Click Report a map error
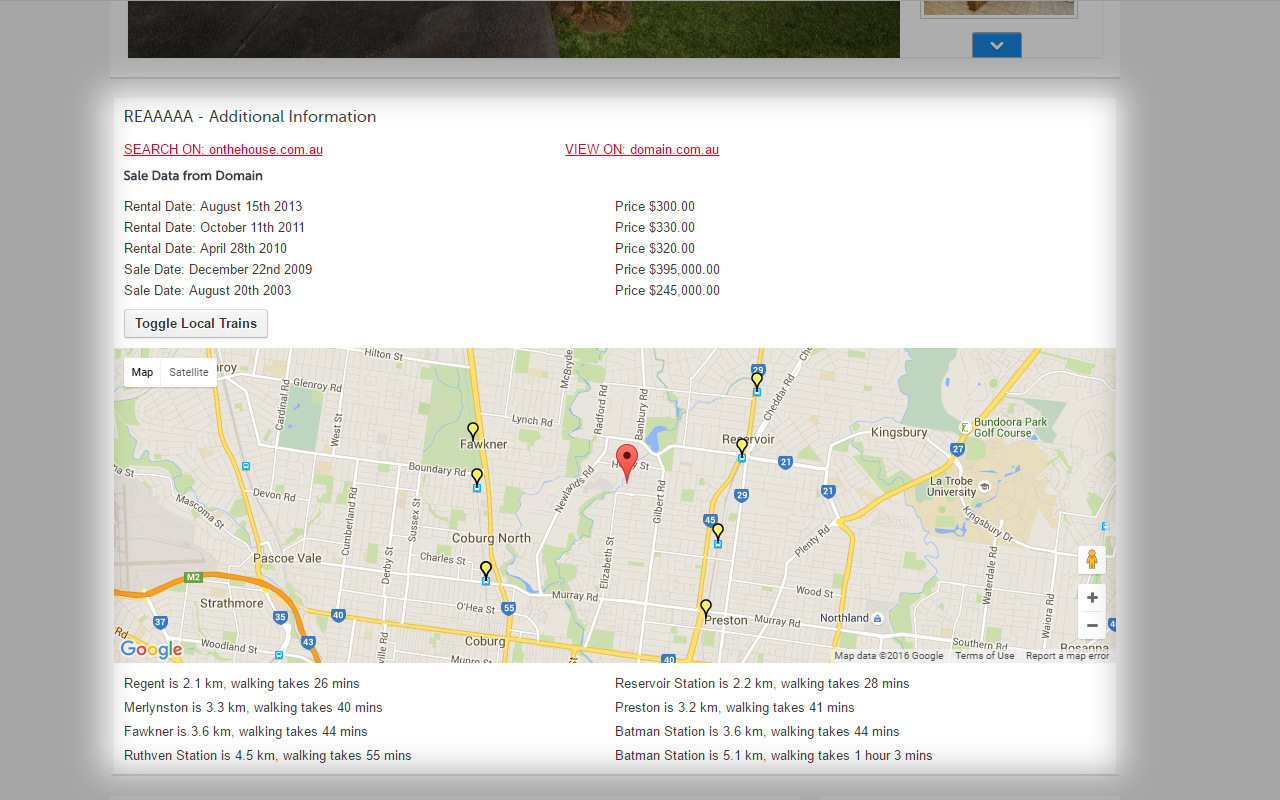Image resolution: width=1280 pixels, height=800 pixels. tap(1067, 656)
